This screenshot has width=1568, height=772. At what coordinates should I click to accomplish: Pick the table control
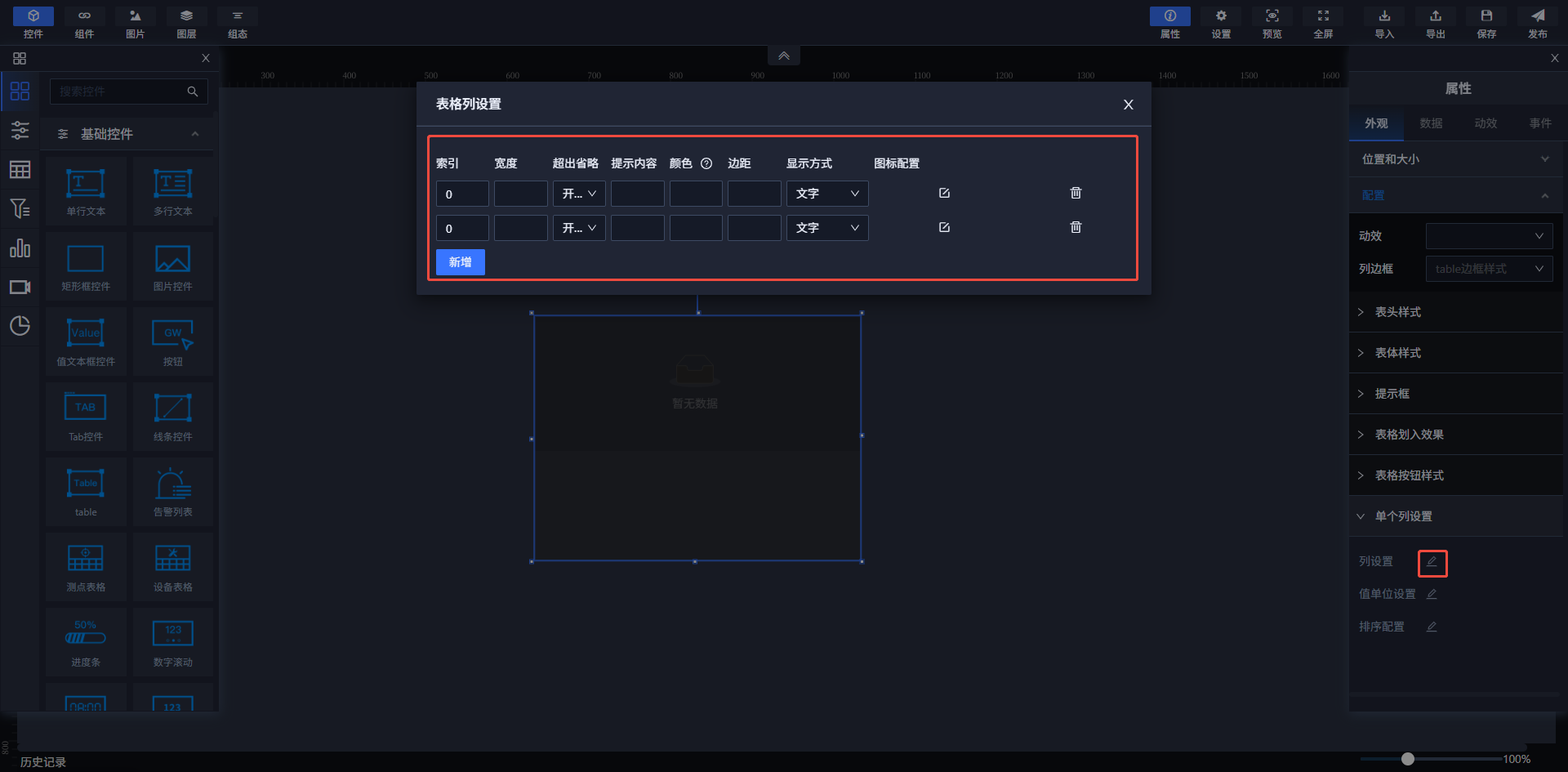coord(86,492)
